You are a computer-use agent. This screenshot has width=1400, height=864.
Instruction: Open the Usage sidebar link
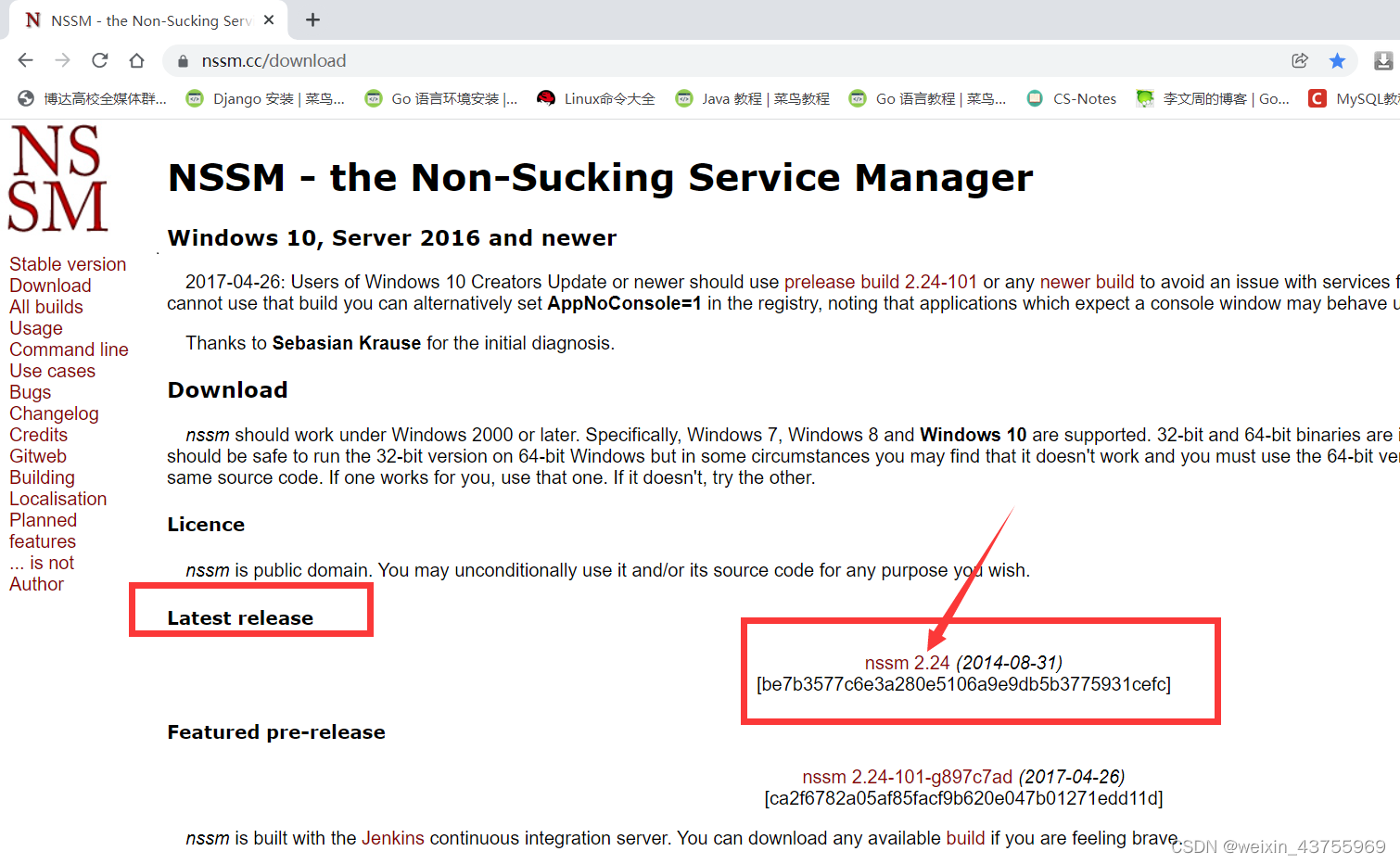tap(36, 328)
